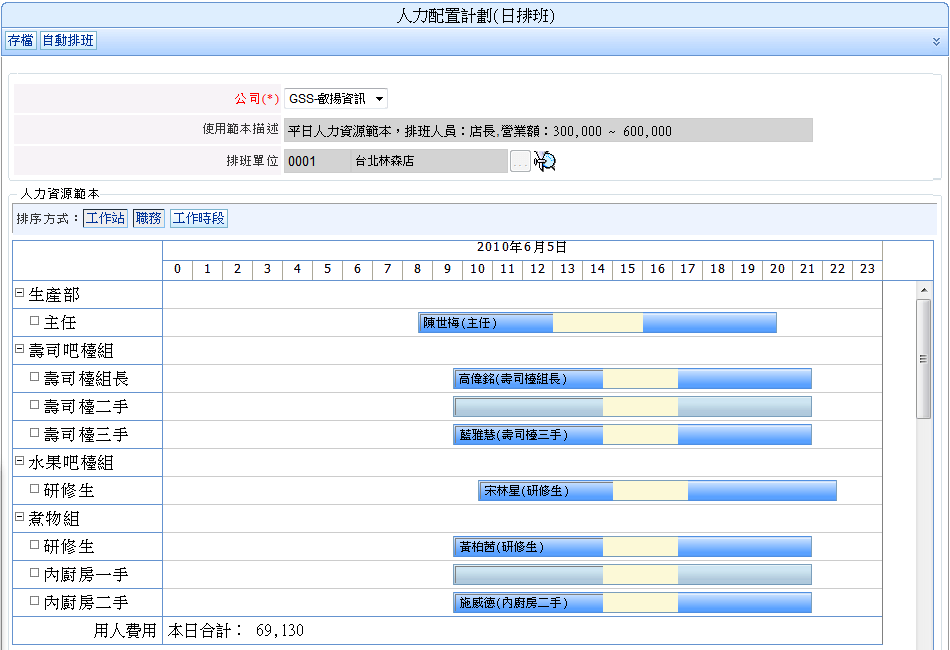Sort by 工作時段

tap(199, 218)
